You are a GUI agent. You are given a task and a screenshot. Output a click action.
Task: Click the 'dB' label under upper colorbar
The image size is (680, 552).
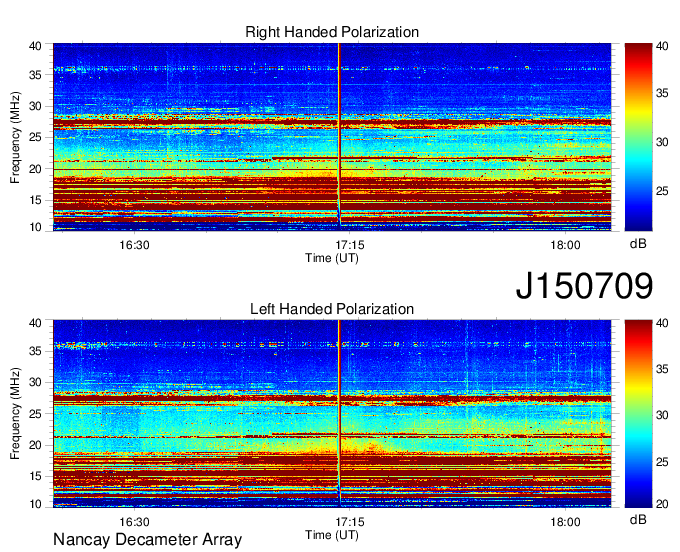click(638, 244)
